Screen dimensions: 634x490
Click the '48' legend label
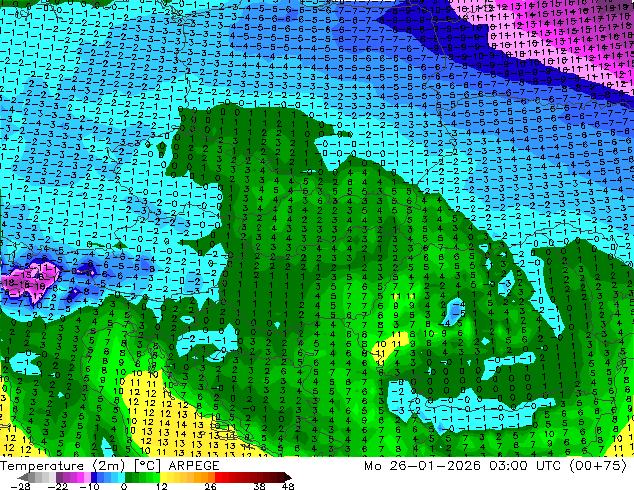[288, 486]
